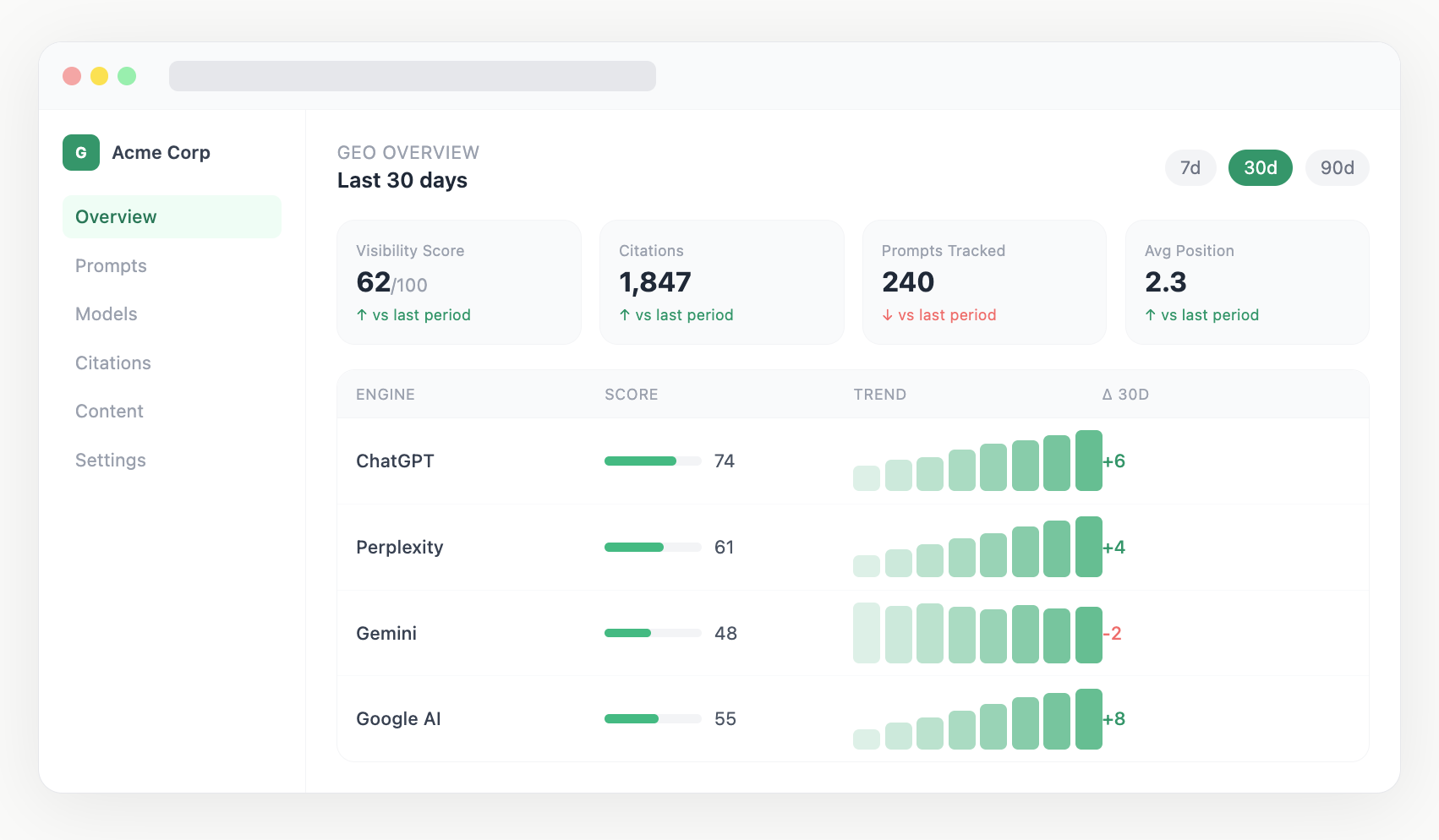Sort by the ENGINE column header
This screenshot has width=1439, height=840.
tap(386, 395)
